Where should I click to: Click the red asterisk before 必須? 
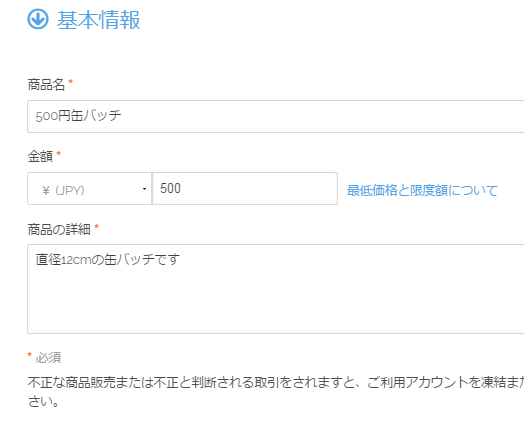click(x=30, y=355)
